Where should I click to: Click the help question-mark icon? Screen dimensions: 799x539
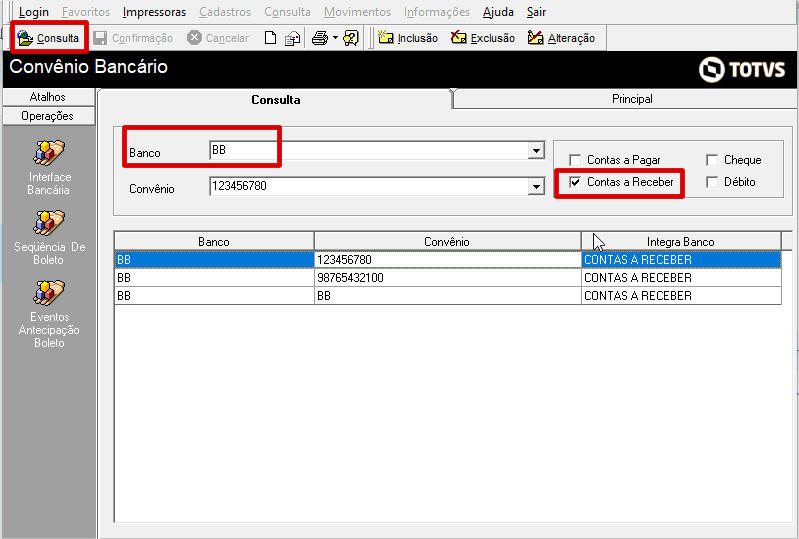click(351, 38)
